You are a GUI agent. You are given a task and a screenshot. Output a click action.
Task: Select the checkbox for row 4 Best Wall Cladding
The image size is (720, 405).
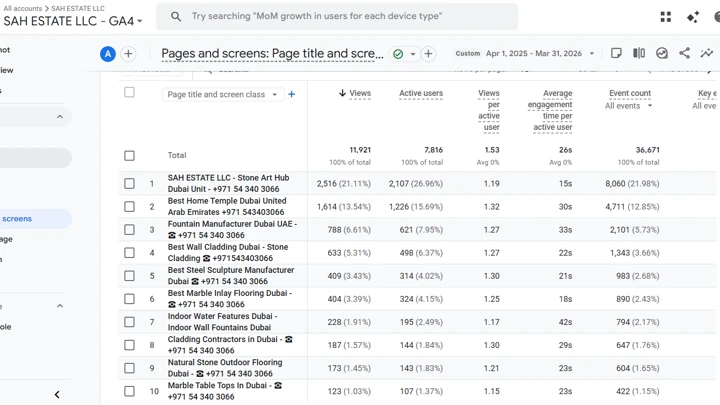coord(129,253)
